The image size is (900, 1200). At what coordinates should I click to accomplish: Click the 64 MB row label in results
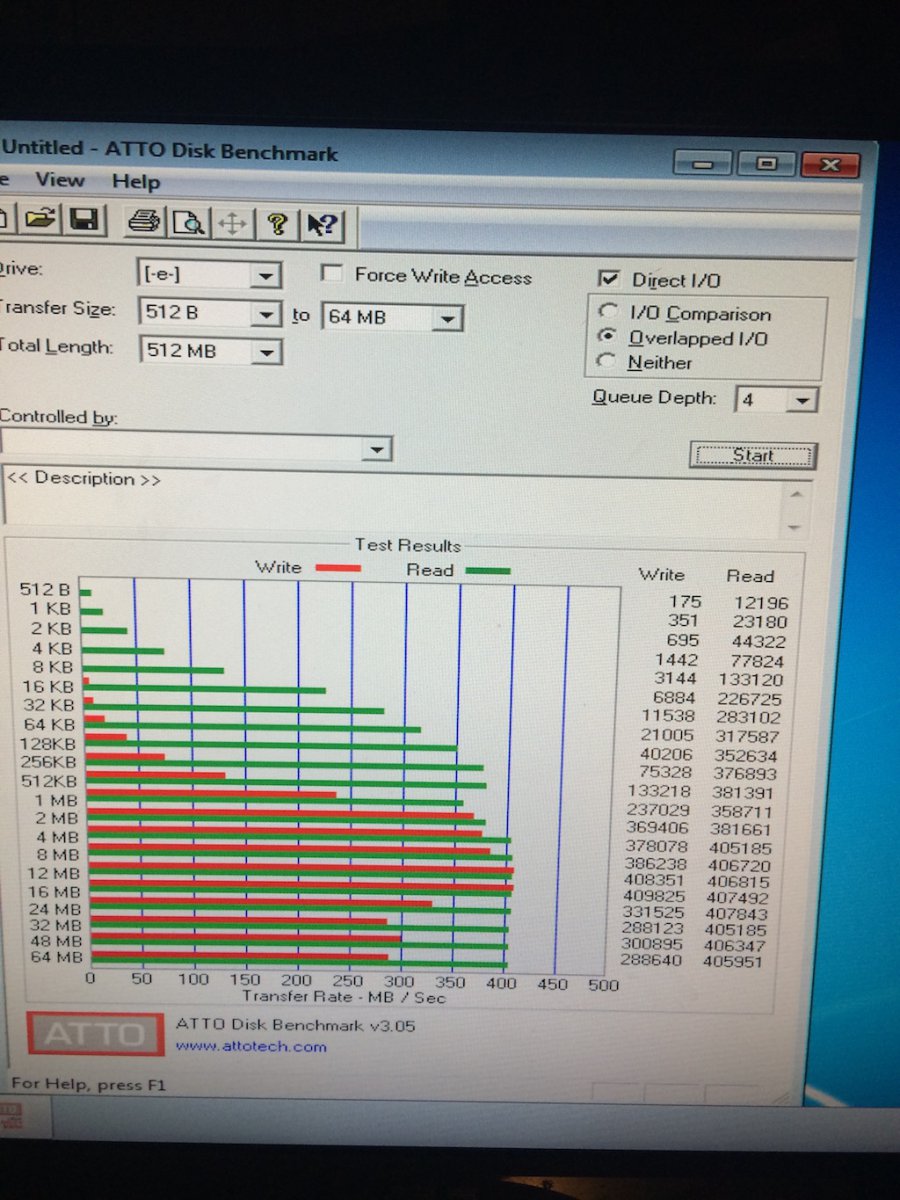click(57, 958)
